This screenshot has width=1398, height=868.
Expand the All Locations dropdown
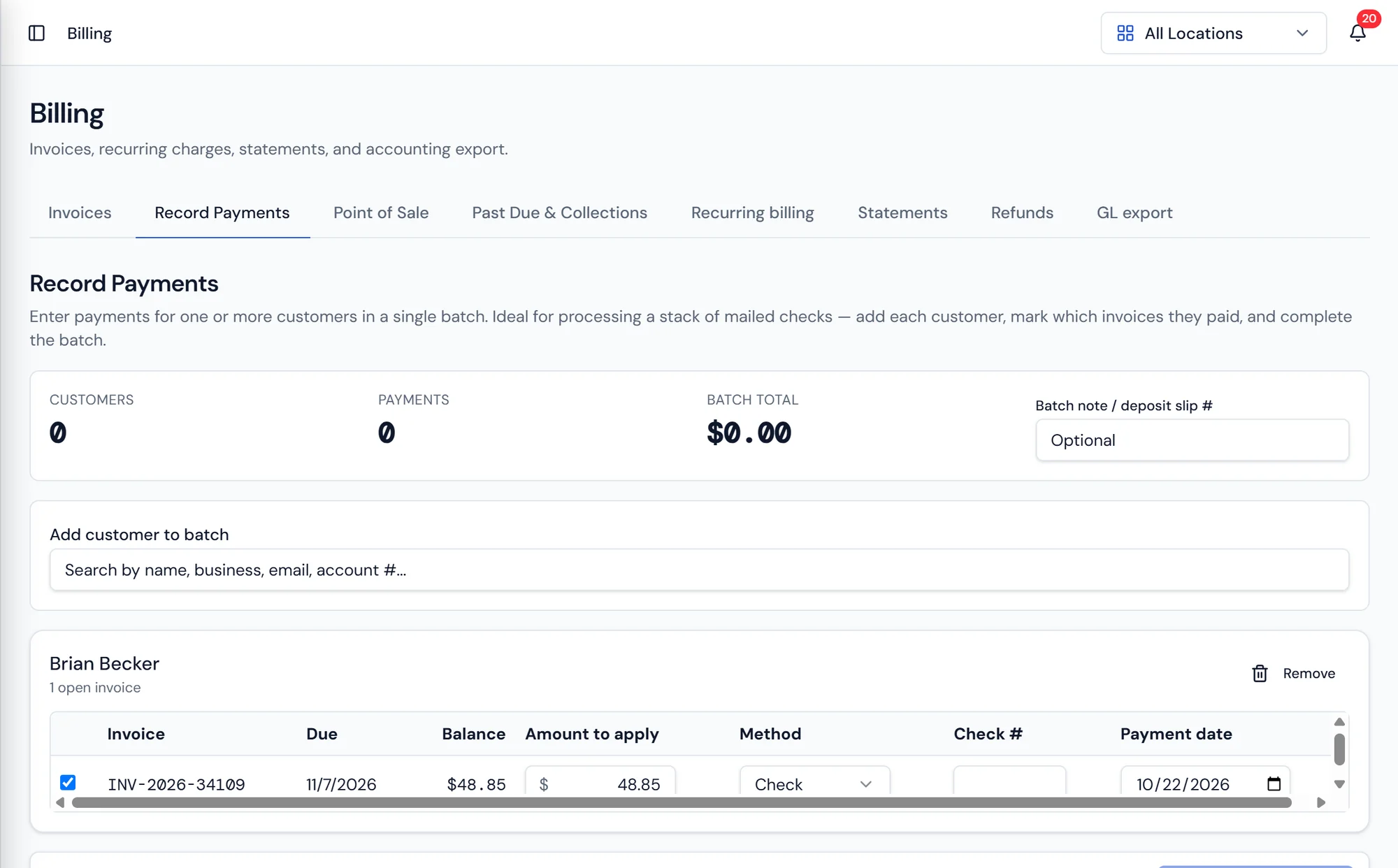[x=1213, y=33]
